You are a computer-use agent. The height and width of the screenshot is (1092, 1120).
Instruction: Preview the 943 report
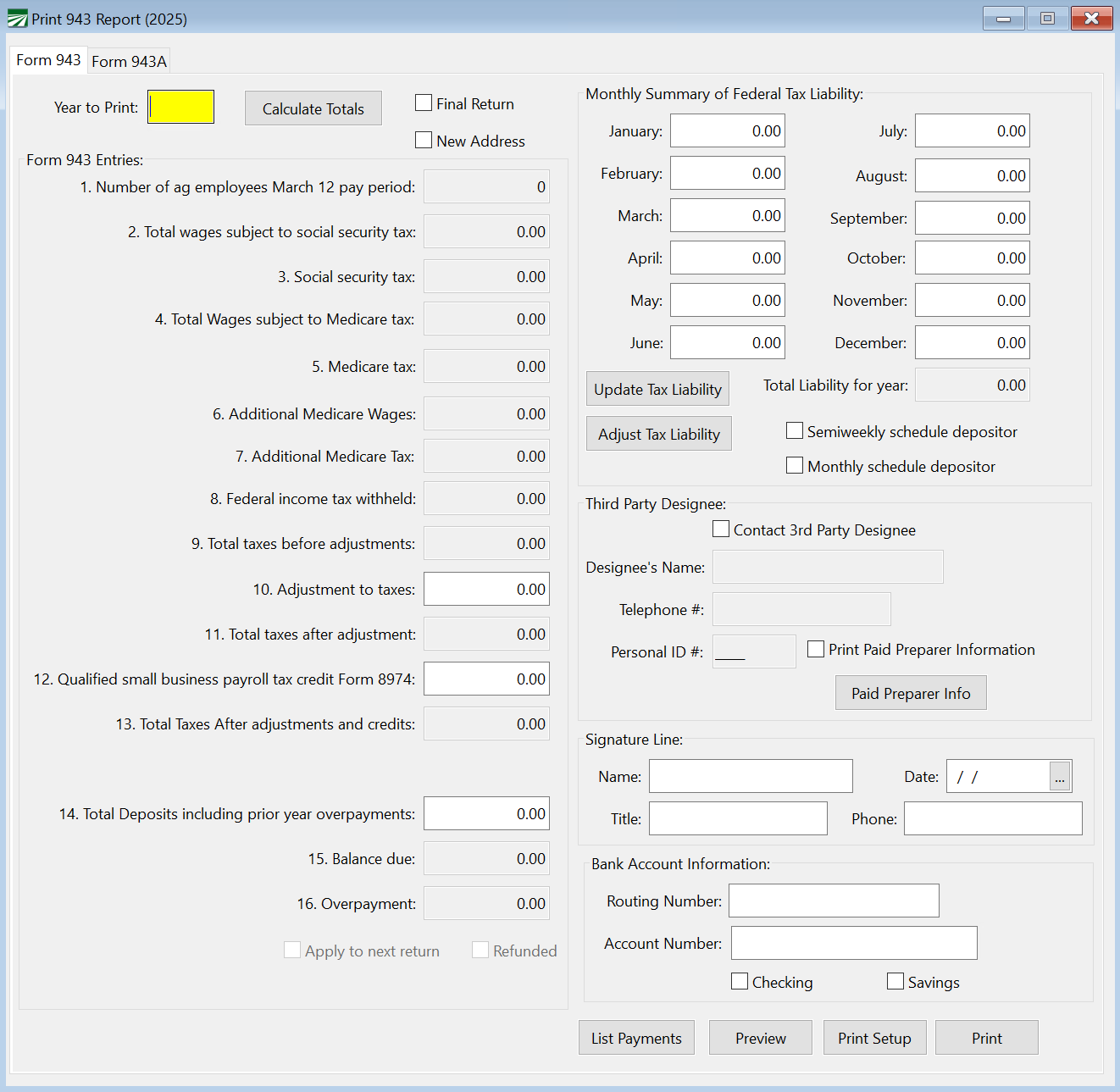760,1038
